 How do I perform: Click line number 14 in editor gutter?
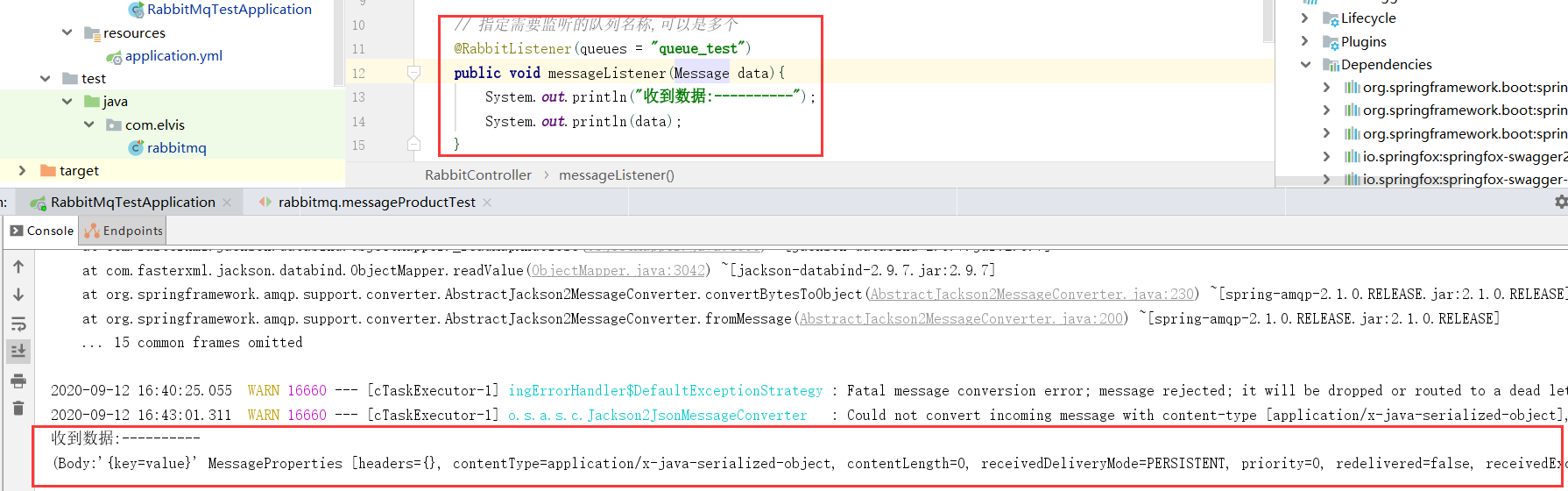click(358, 122)
